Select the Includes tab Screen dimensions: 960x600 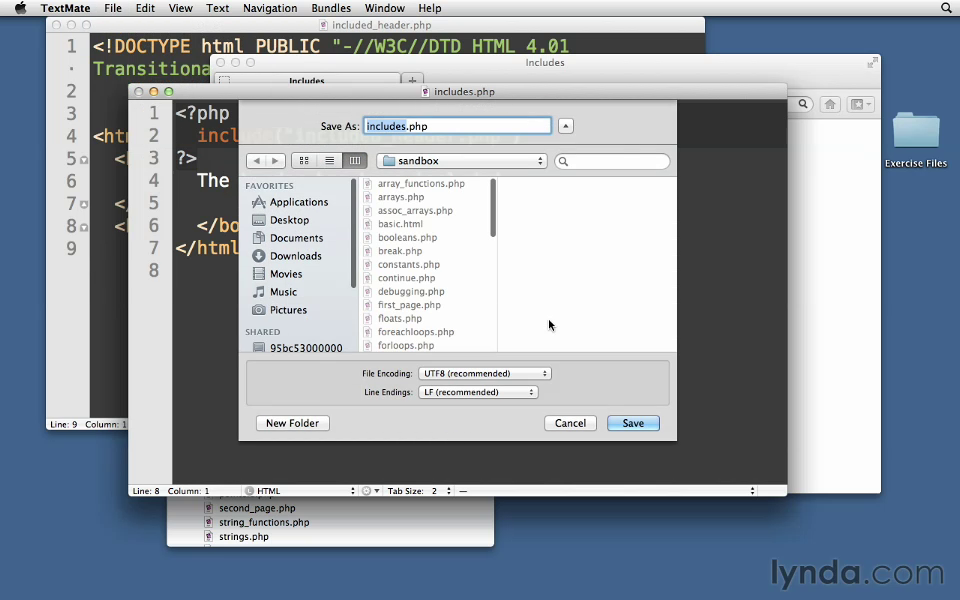tap(307, 80)
